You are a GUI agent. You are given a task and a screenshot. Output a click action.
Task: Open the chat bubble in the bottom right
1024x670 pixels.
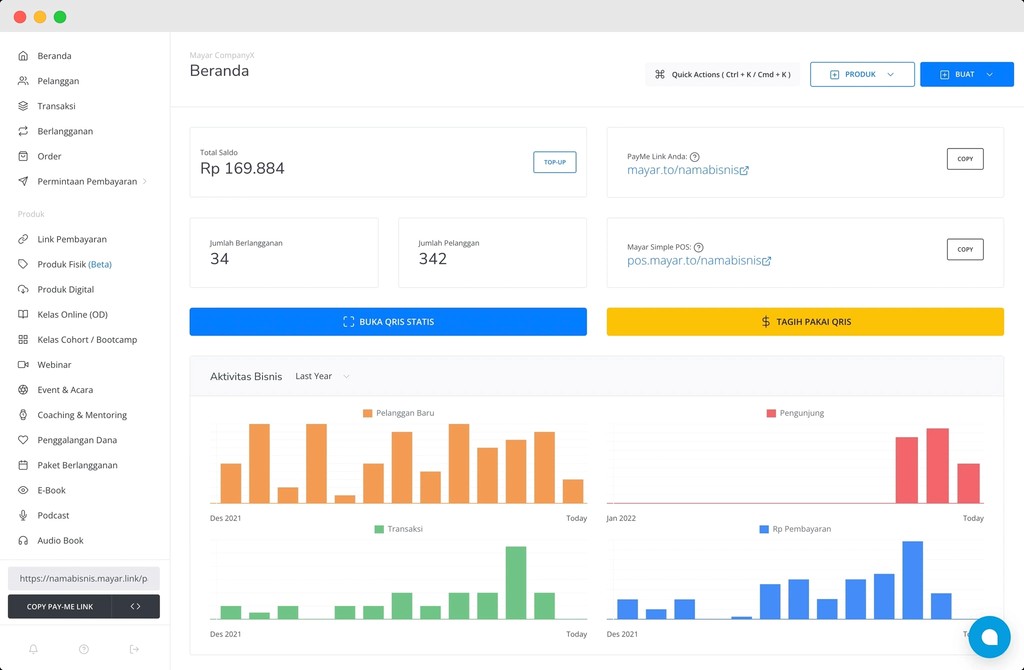point(989,637)
